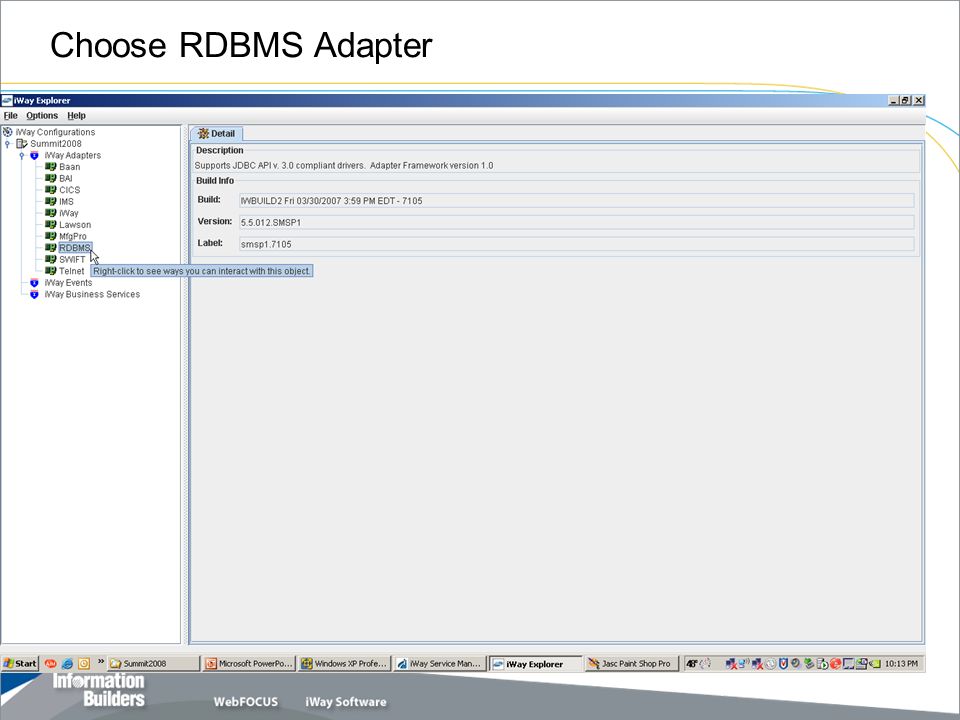Launch Internet Explorer quick launch icon

(67, 664)
